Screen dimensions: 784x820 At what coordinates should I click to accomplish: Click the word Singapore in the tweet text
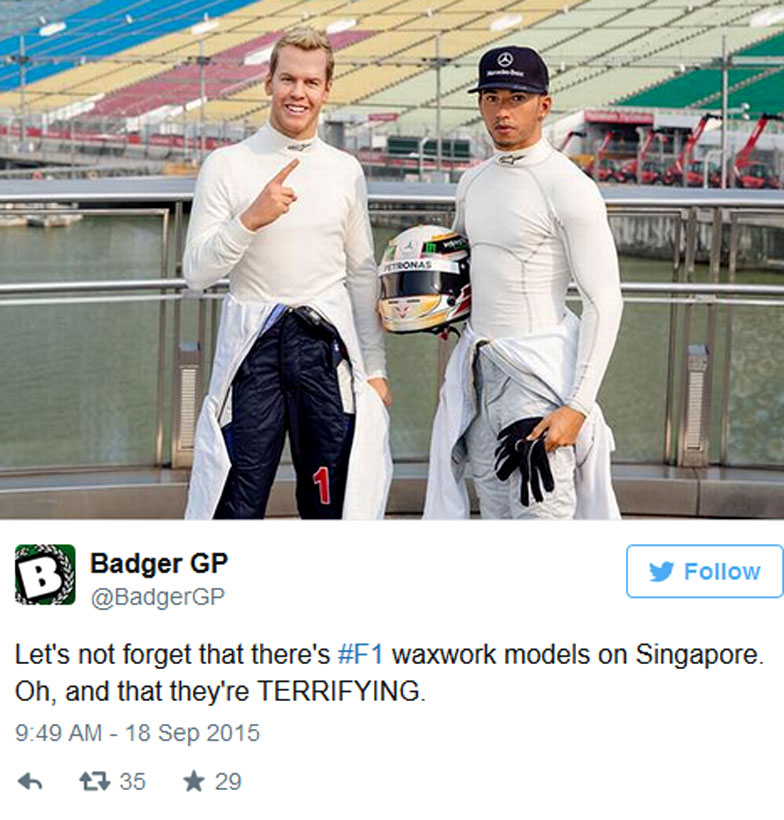[x=699, y=655]
